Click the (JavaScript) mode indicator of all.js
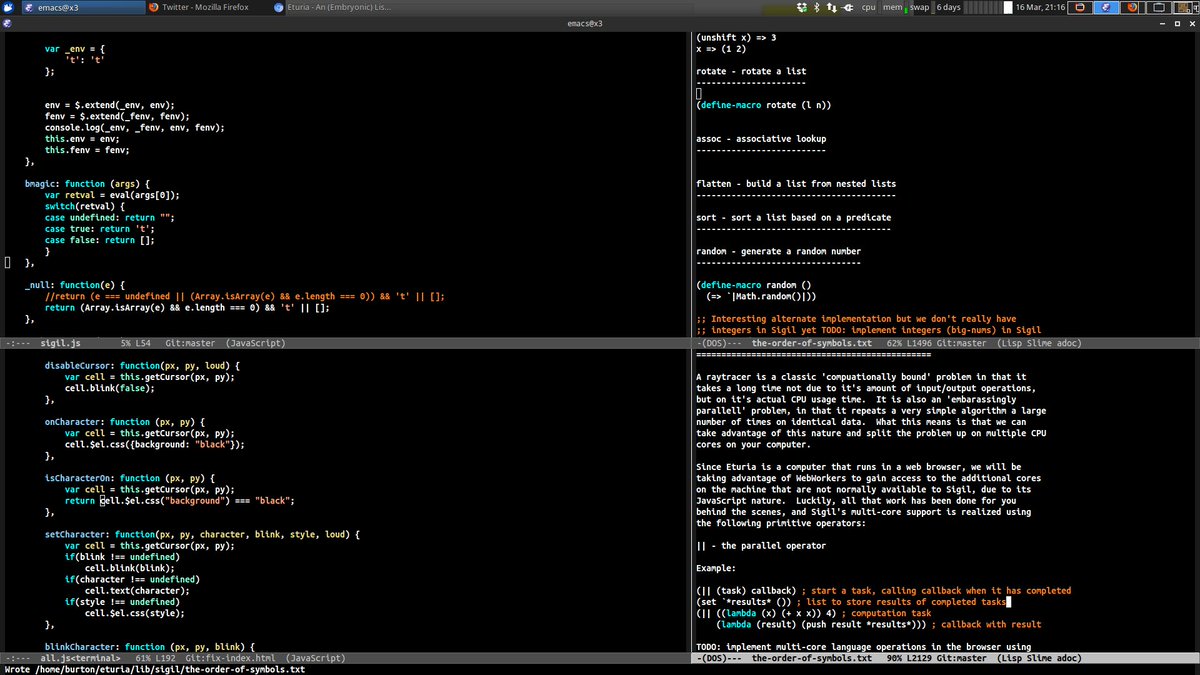1200x675 pixels. [x=316, y=659]
